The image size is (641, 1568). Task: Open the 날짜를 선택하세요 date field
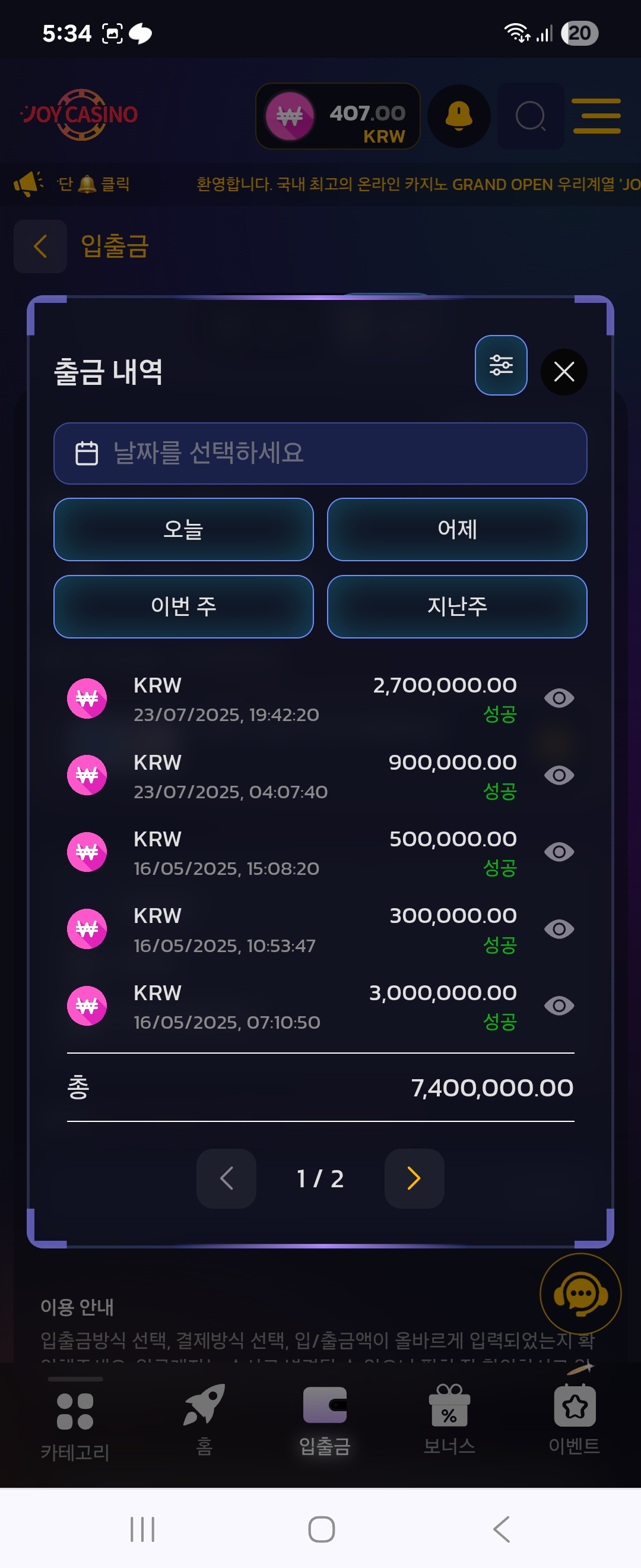[320, 454]
